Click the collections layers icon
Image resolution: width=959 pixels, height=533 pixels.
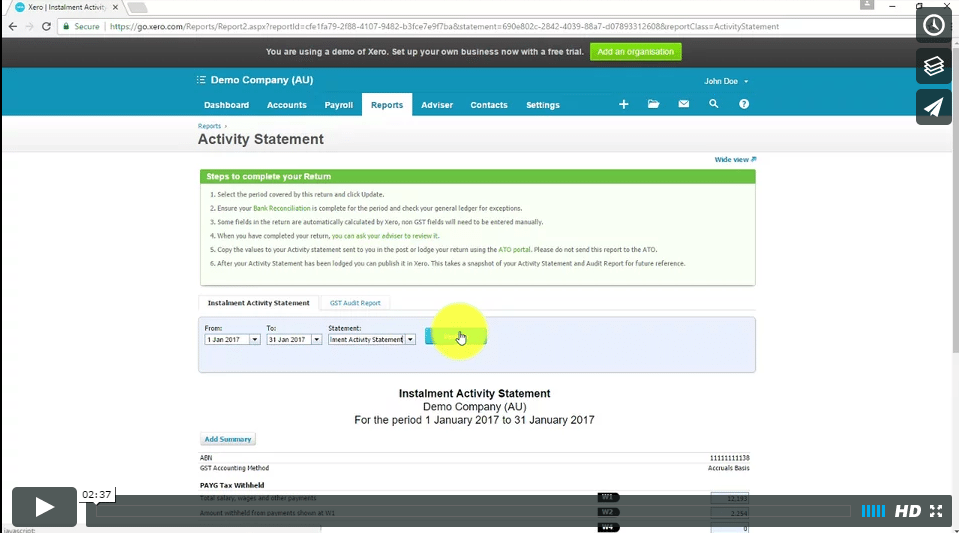[x=933, y=65]
